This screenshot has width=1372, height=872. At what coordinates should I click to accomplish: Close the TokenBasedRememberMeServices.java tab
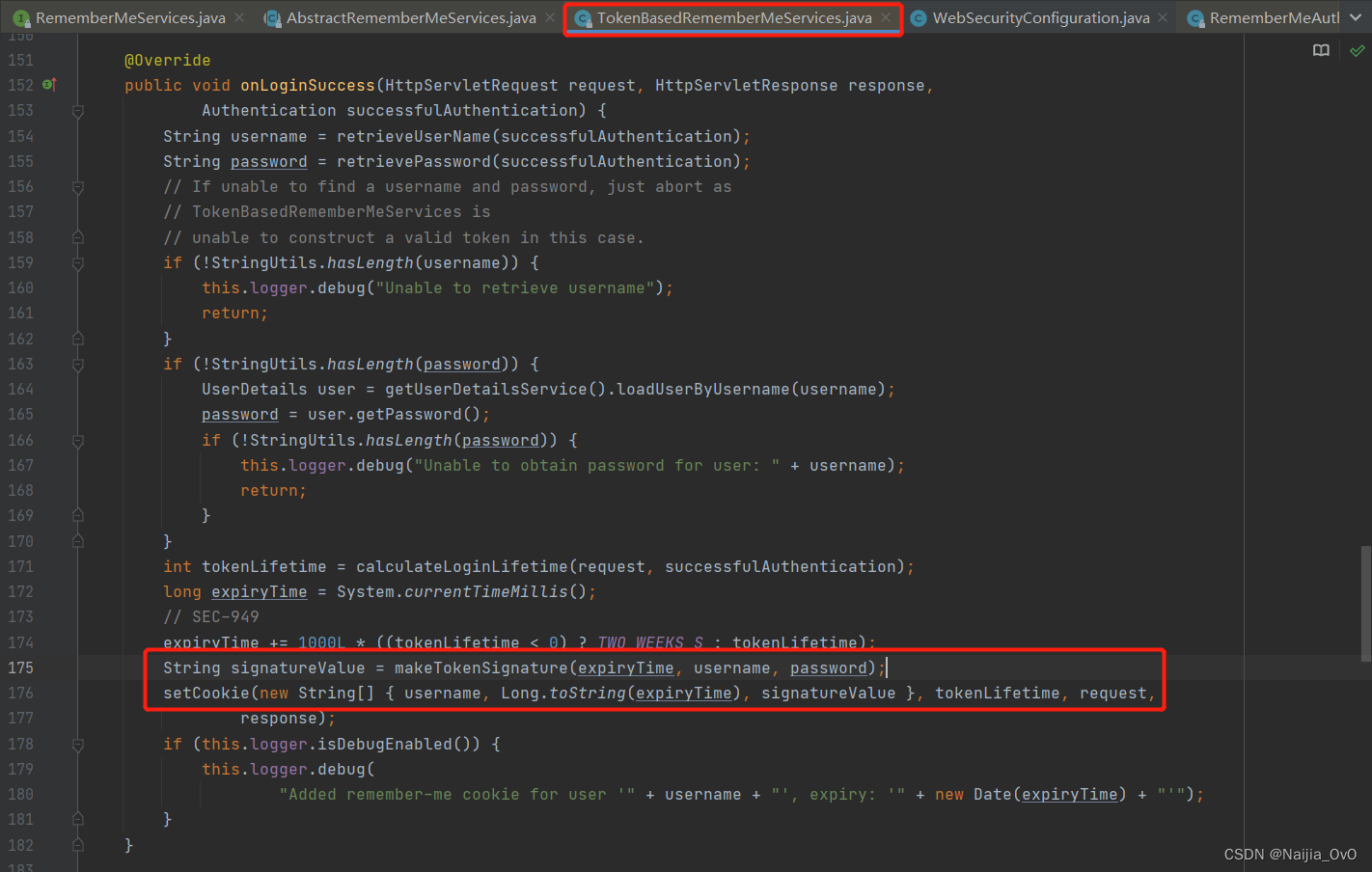[x=886, y=17]
